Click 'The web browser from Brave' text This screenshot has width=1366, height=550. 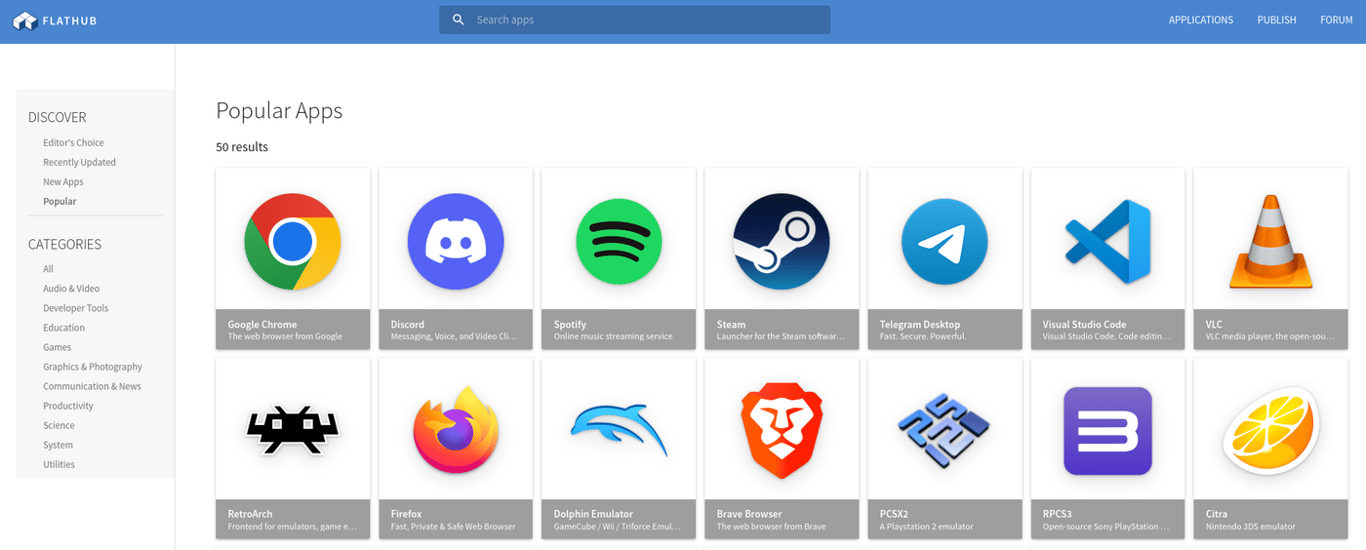coord(771,527)
